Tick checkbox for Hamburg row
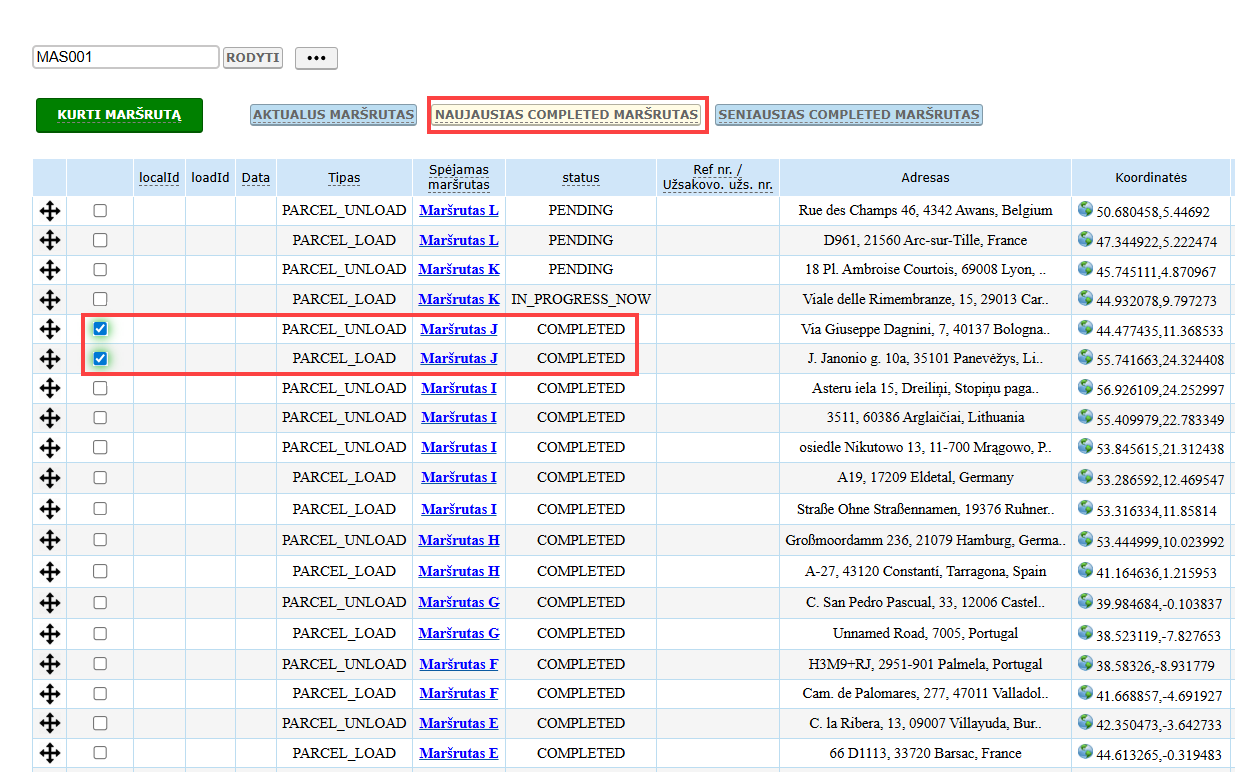Viewport: 1235px width, 772px height. click(100, 540)
